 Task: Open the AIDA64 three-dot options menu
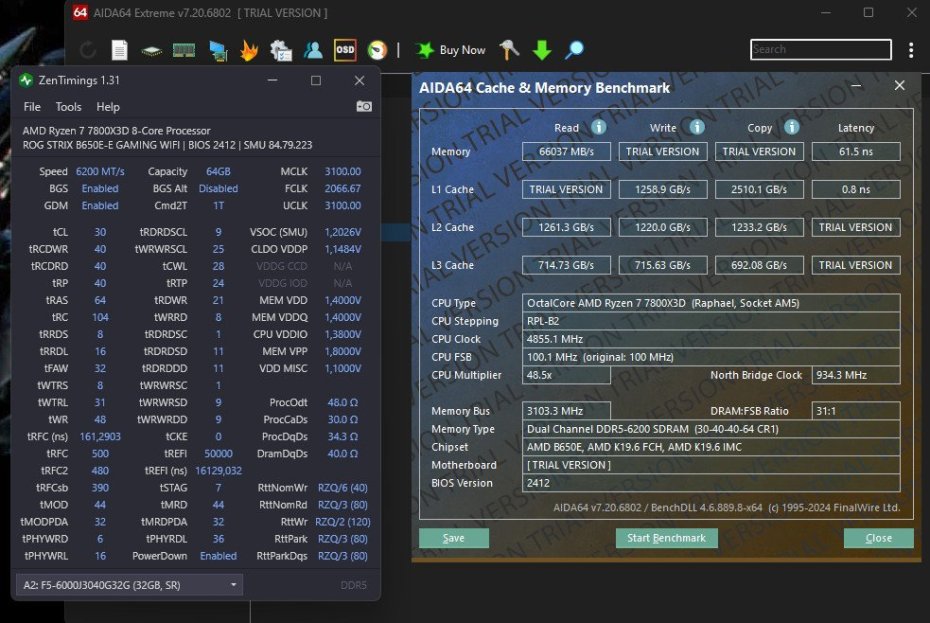tap(911, 50)
